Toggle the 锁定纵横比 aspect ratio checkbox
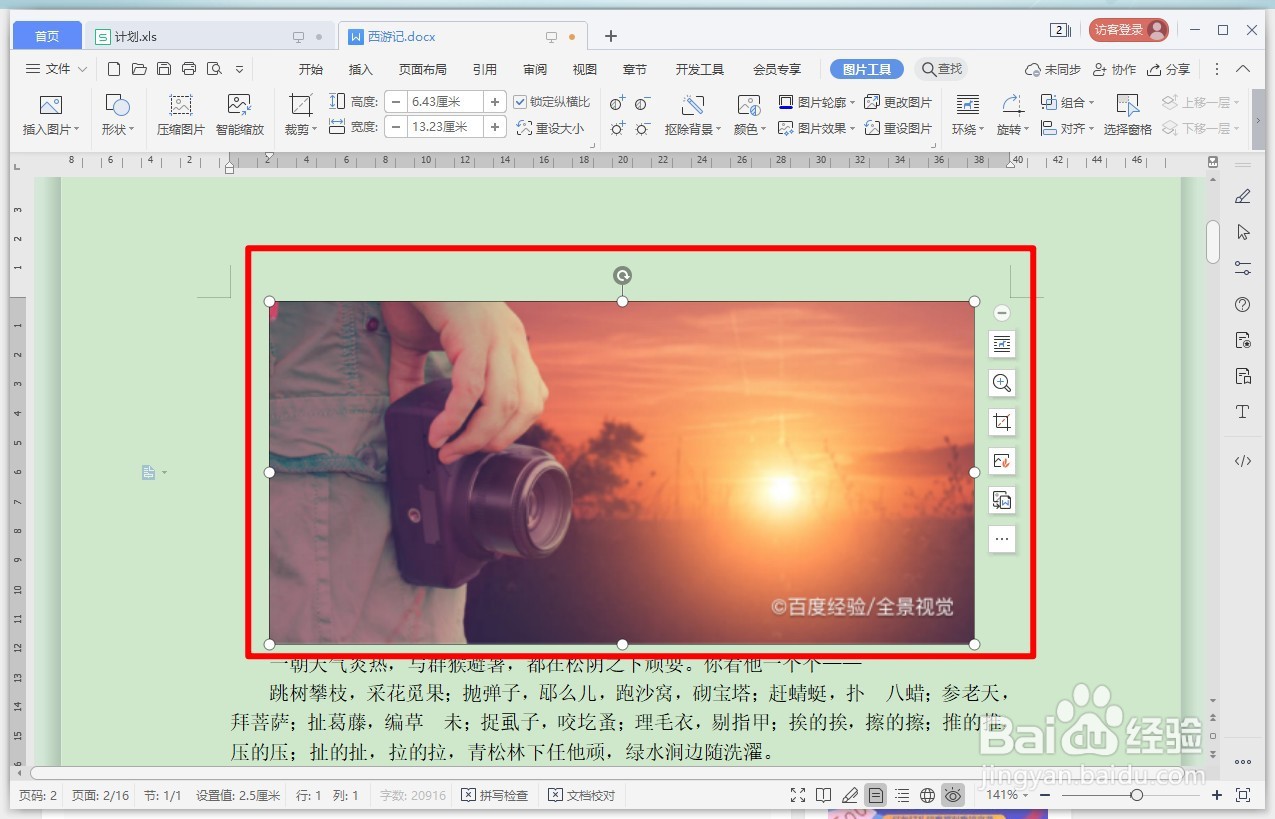This screenshot has height=819, width=1275. [521, 101]
